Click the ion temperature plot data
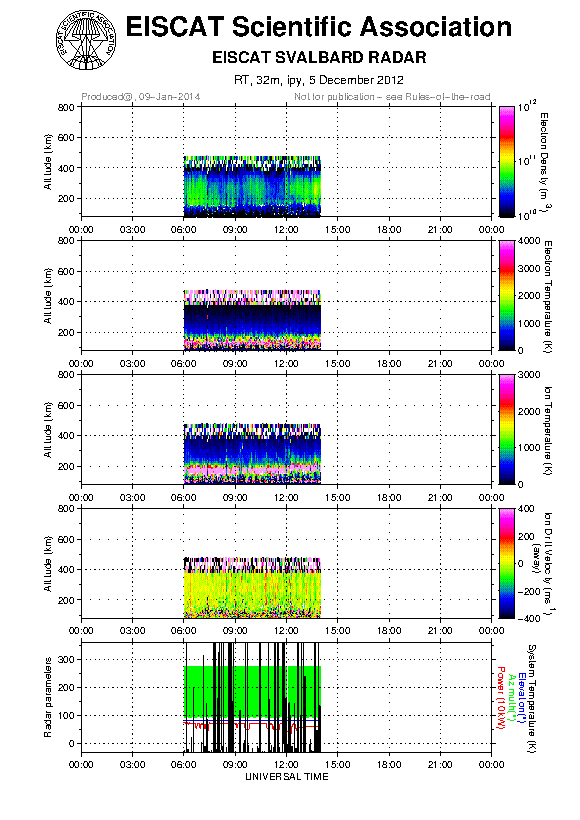Screen dimensions: 580x820 click(x=252, y=454)
